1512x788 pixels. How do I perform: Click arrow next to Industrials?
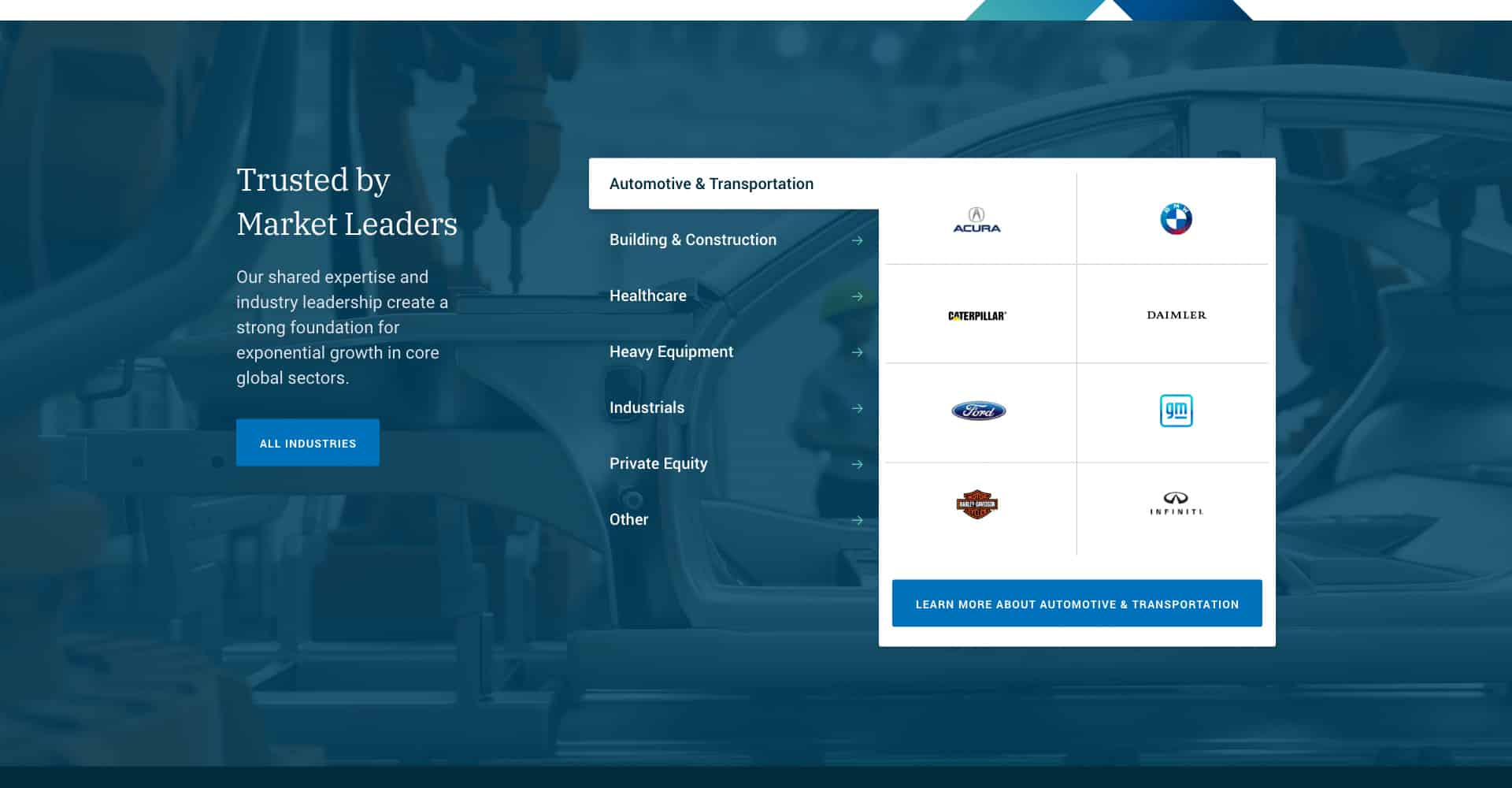point(858,408)
